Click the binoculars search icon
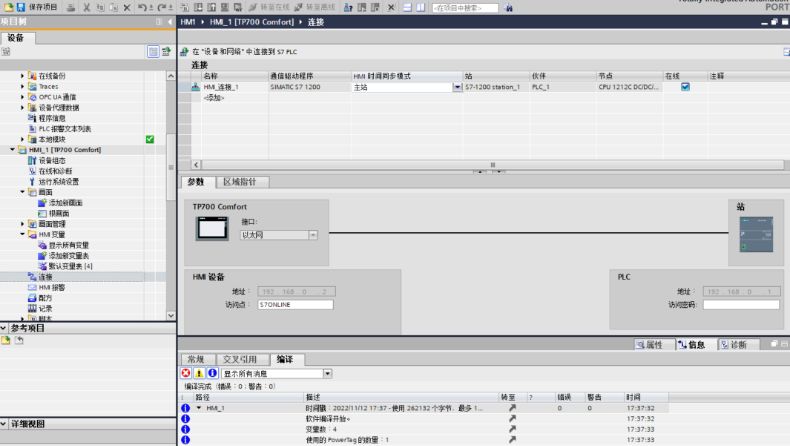The height and width of the screenshot is (446, 790). click(x=509, y=8)
